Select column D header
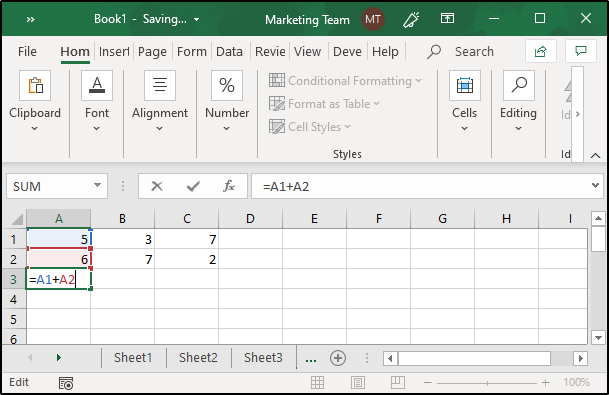The height and width of the screenshot is (395, 609). pos(250,219)
